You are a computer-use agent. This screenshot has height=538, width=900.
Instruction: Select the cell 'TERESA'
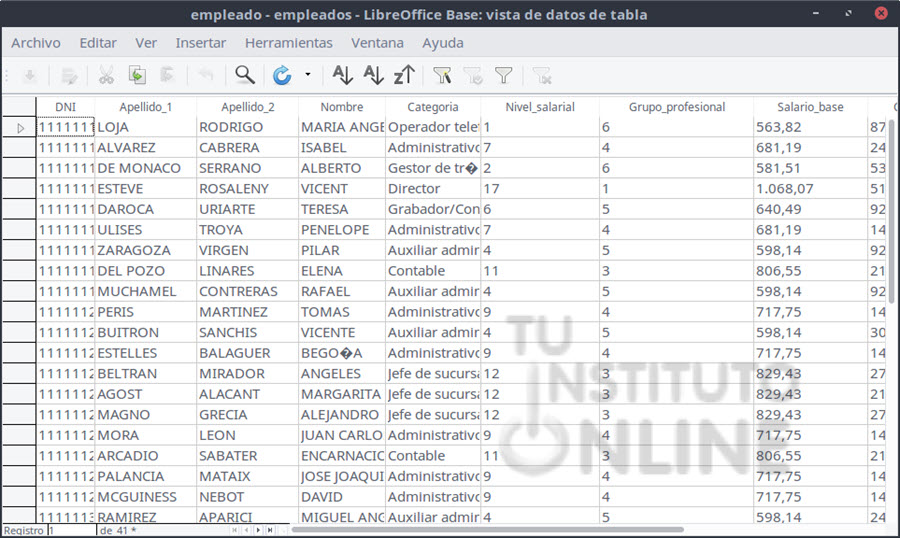pos(342,210)
